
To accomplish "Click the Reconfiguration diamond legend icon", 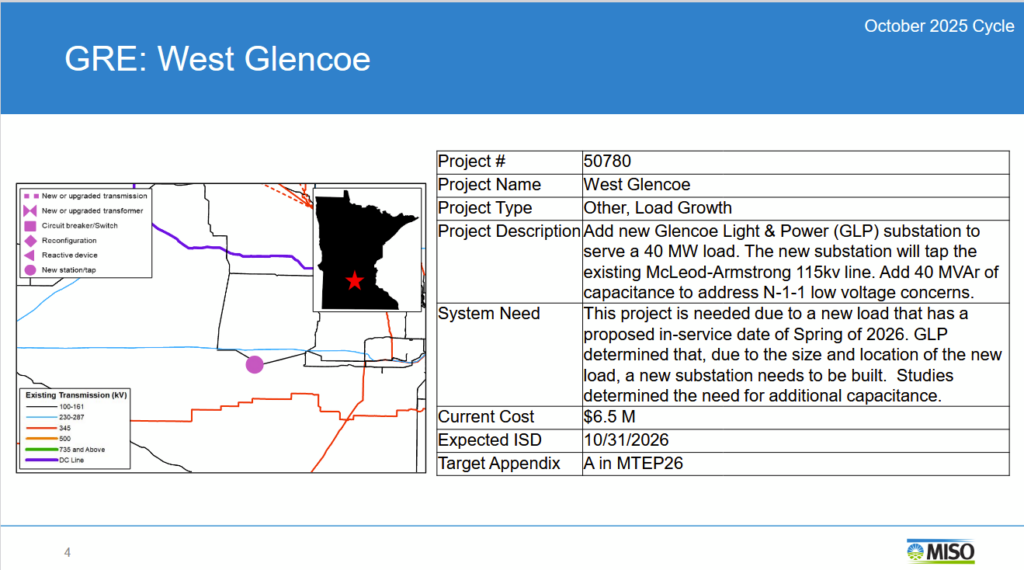I will [x=31, y=241].
